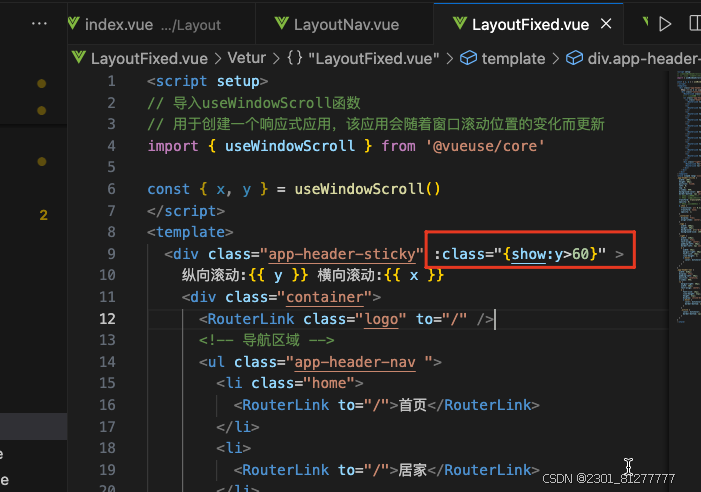701x492 pixels.
Task: Click the 导航区域 comment on line 13
Action: [x=266, y=341]
